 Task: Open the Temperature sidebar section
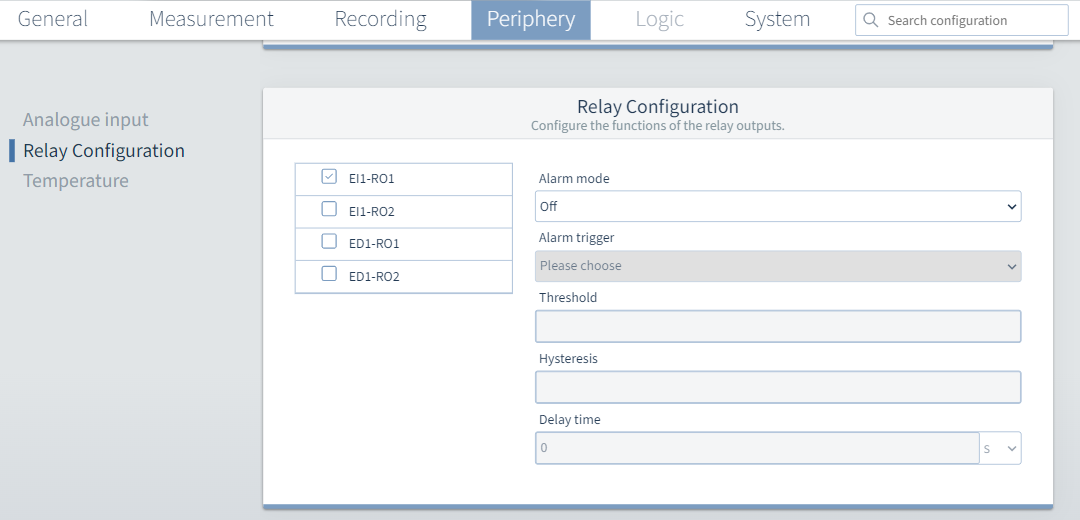pyautogui.click(x=76, y=181)
